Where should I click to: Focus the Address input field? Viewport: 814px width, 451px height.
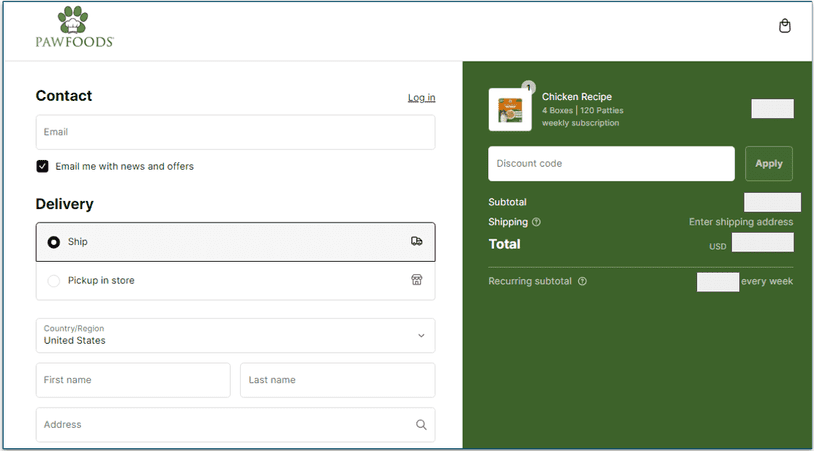coord(235,425)
